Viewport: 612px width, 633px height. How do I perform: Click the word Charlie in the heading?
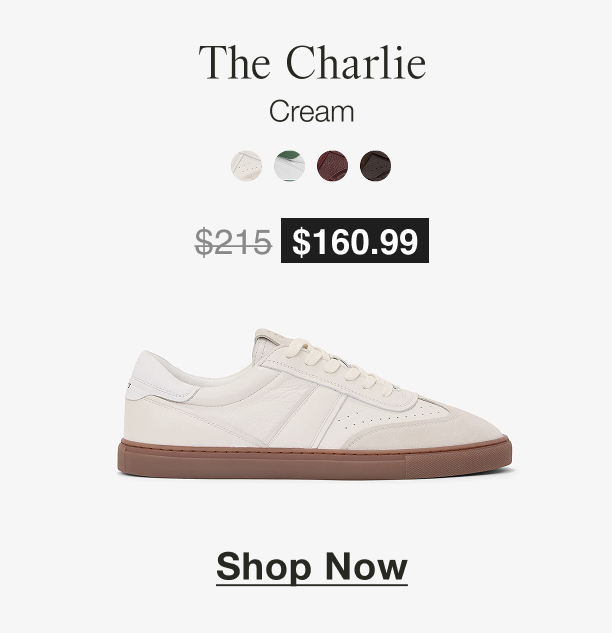click(356, 63)
